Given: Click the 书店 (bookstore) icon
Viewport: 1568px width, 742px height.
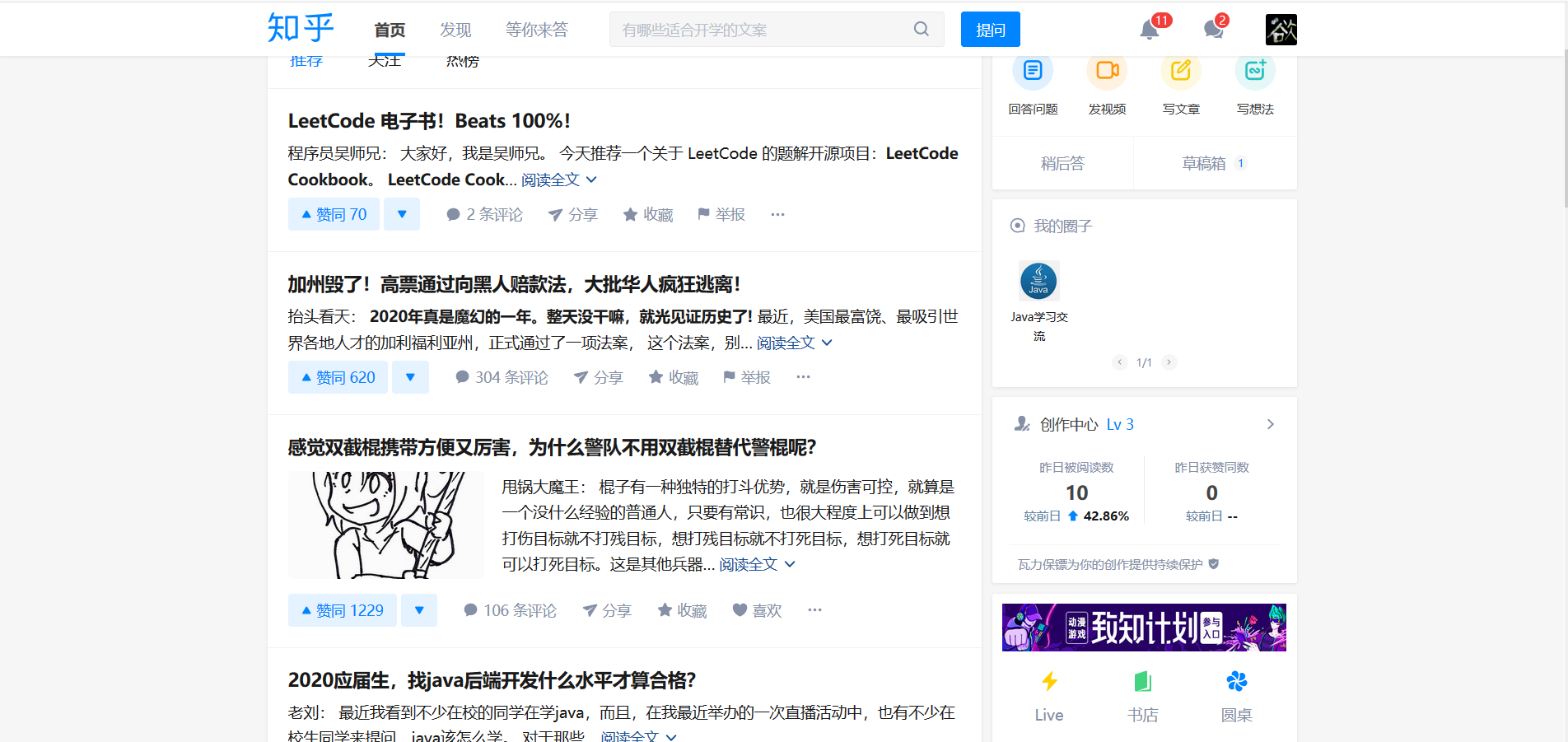Looking at the screenshot, I should click(1143, 682).
